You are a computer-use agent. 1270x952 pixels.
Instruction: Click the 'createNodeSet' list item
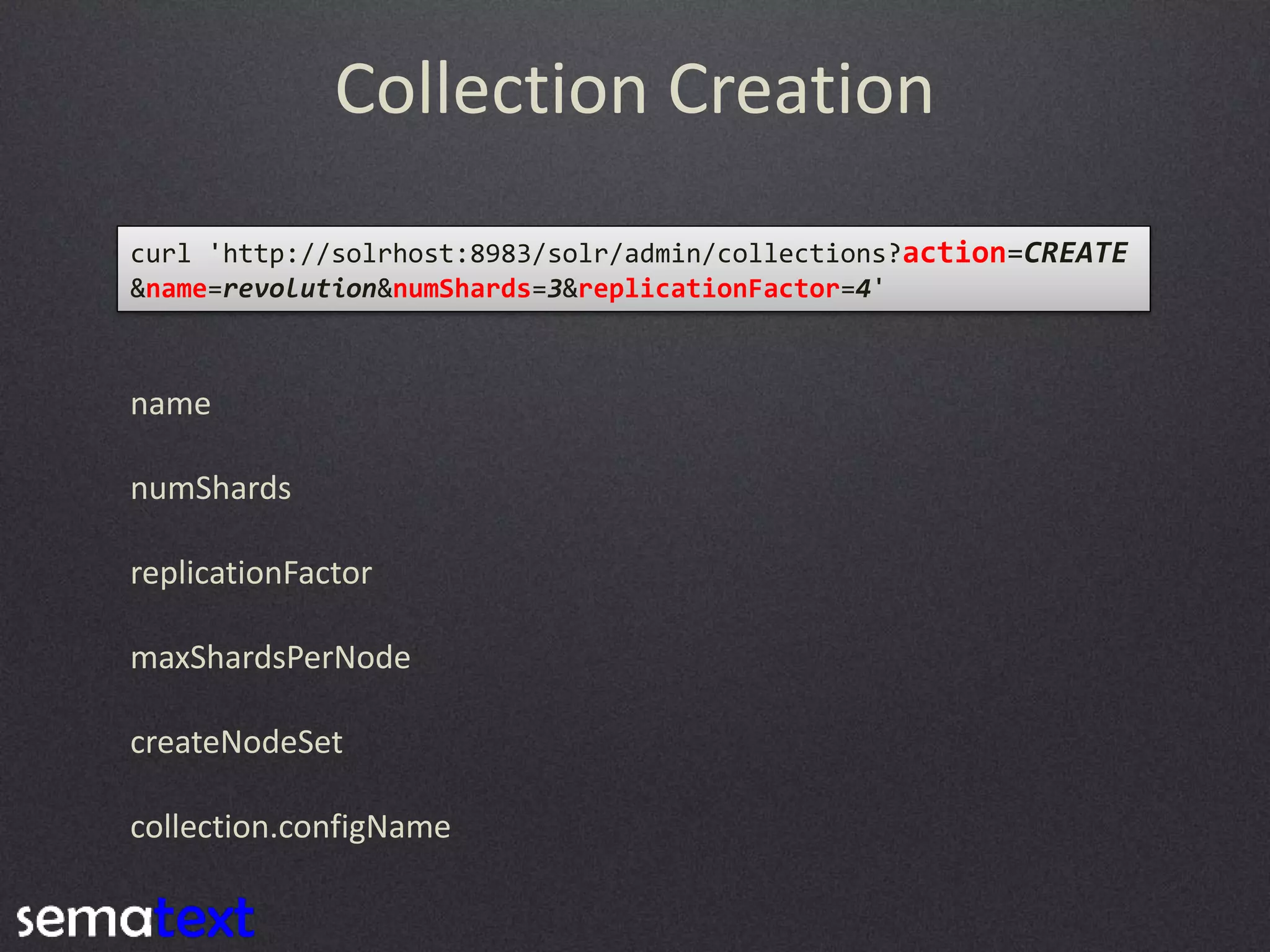236,742
